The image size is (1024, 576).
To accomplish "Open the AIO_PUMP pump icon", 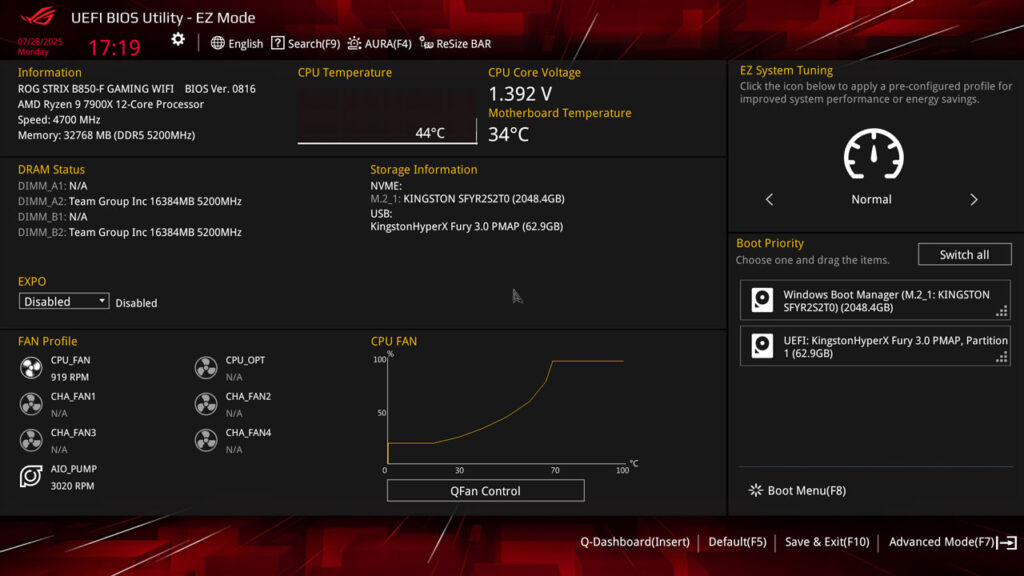I will pyautogui.click(x=29, y=477).
